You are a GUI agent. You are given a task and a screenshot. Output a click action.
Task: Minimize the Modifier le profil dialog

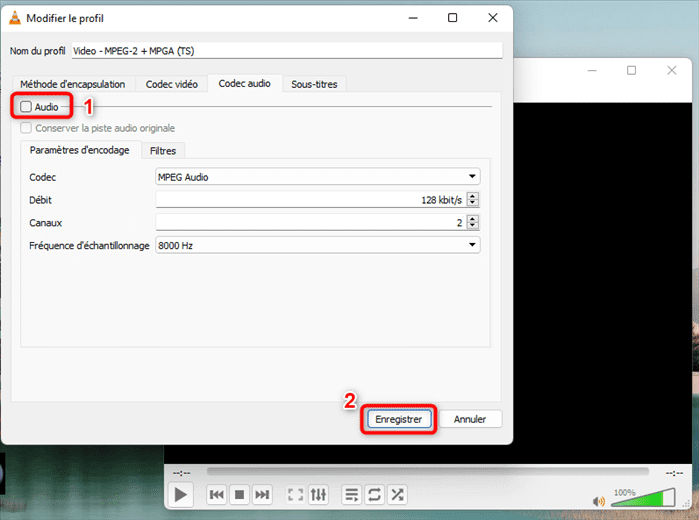(x=413, y=18)
